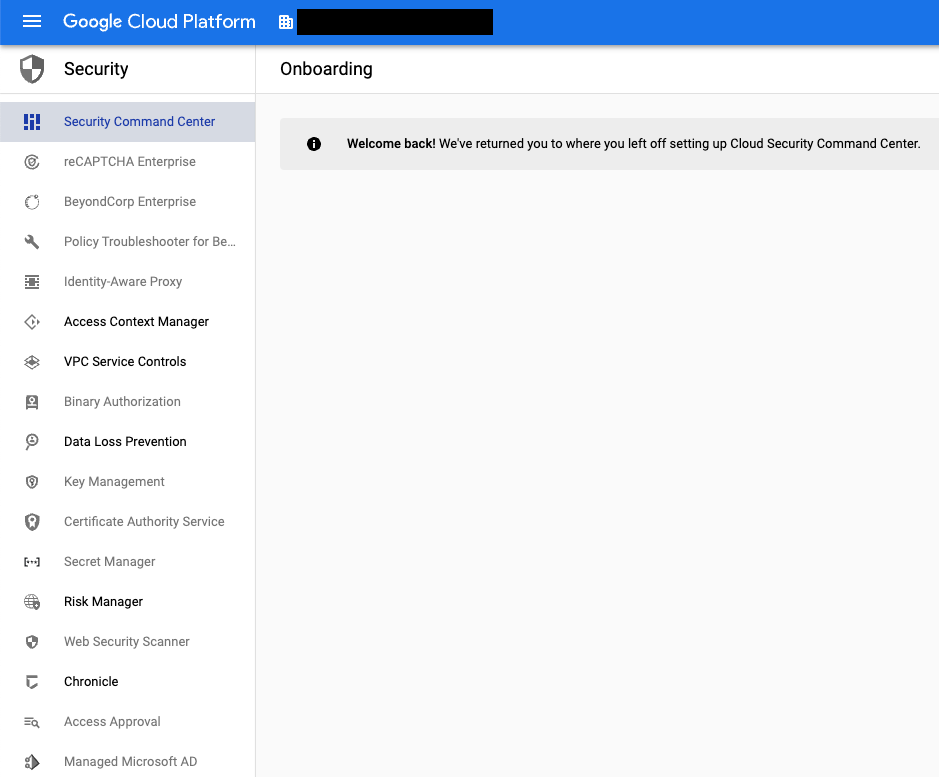Screen dimensions: 939x777
Task: Open the project selector organization icon
Action: click(x=286, y=22)
